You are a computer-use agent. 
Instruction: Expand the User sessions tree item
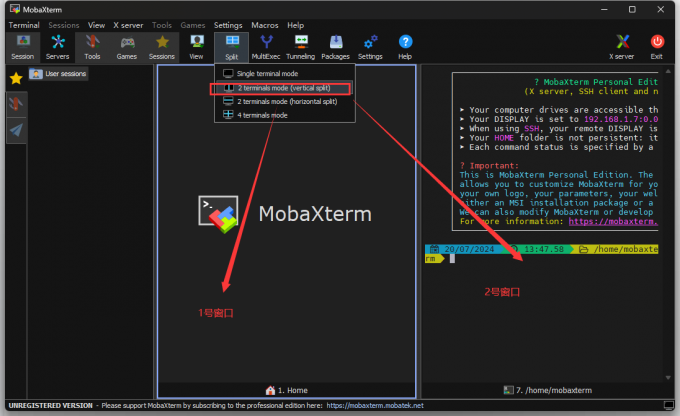coord(59,74)
